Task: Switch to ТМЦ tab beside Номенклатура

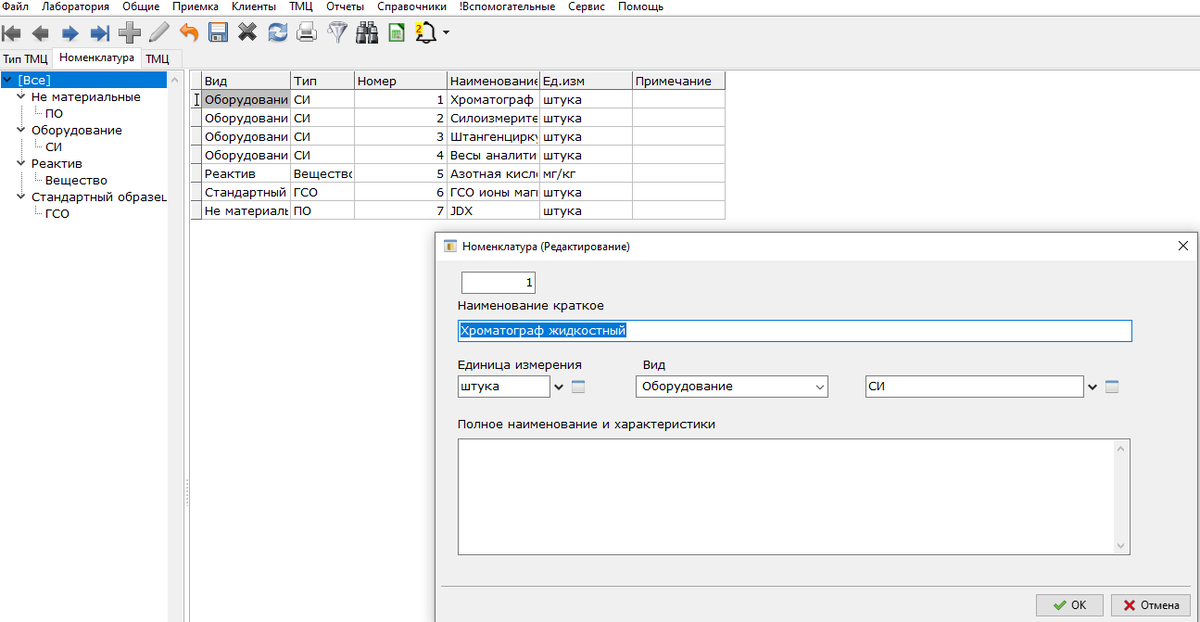Action: pyautogui.click(x=157, y=59)
